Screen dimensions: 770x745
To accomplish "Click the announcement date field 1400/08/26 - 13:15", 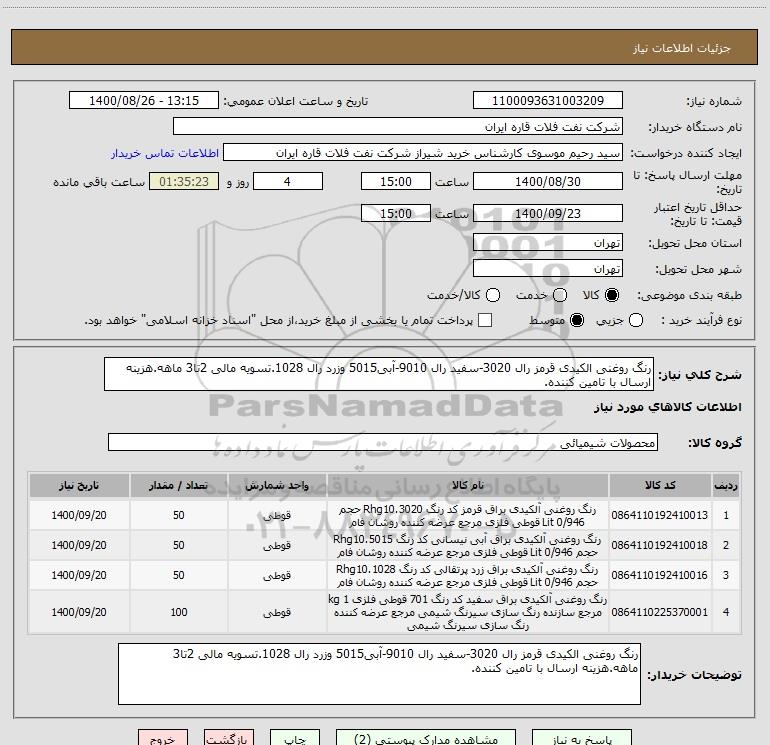I will click(144, 100).
